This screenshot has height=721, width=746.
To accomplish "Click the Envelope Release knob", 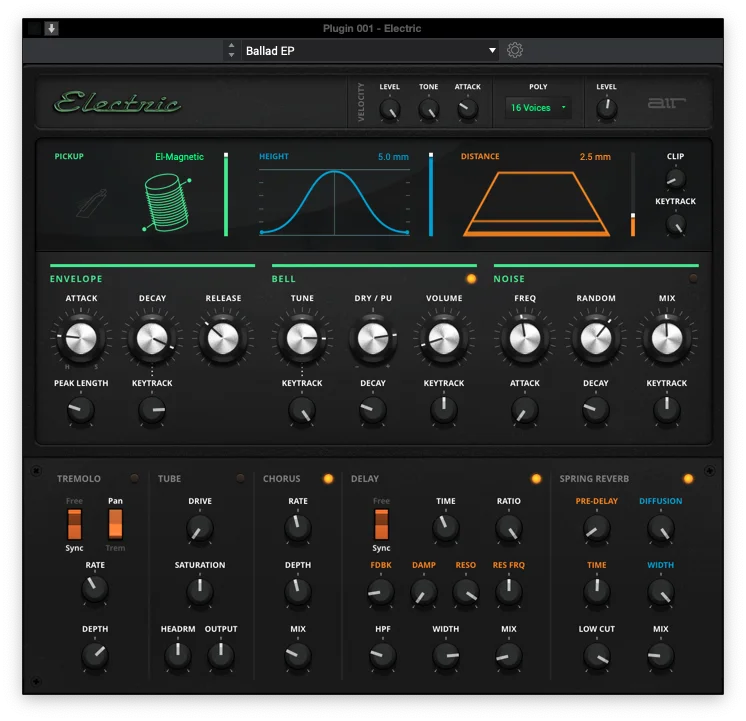I will [x=223, y=338].
